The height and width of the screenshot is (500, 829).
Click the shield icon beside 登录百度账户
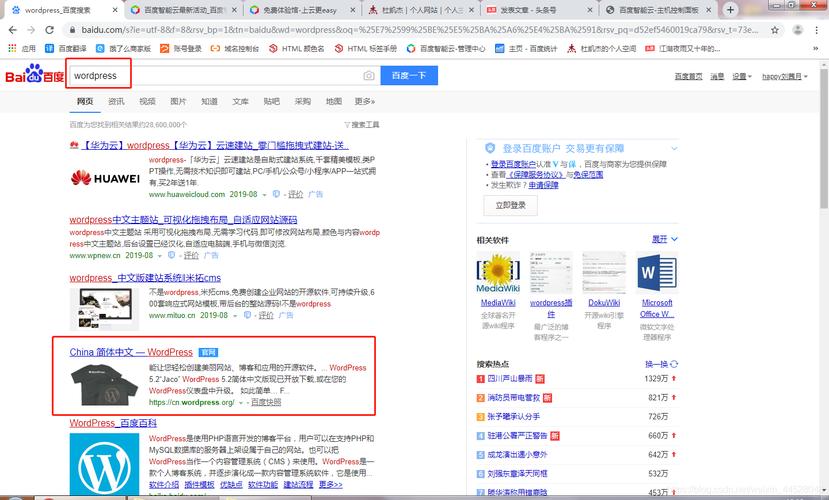[x=490, y=148]
